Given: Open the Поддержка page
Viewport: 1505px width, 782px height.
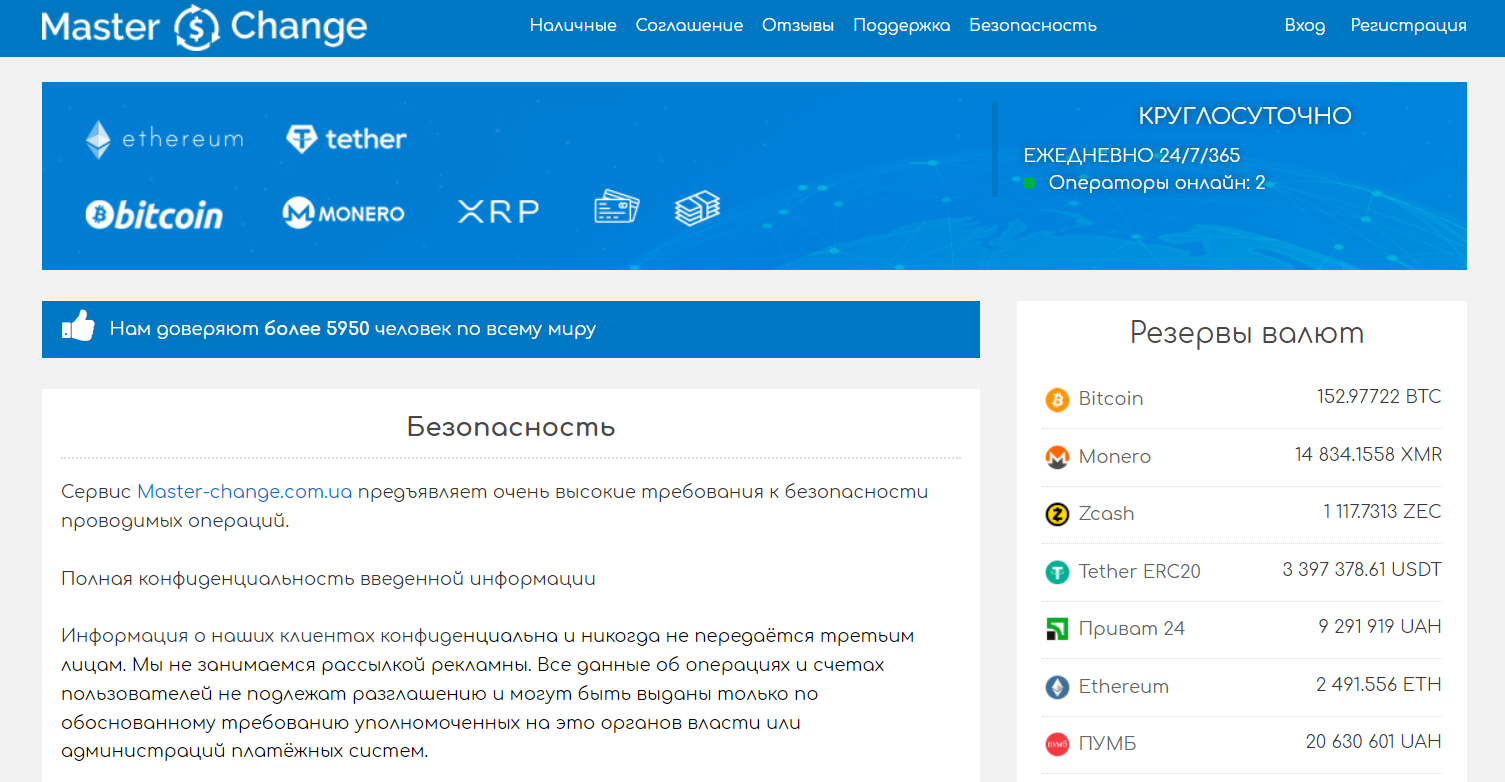Looking at the screenshot, I should 902,26.
